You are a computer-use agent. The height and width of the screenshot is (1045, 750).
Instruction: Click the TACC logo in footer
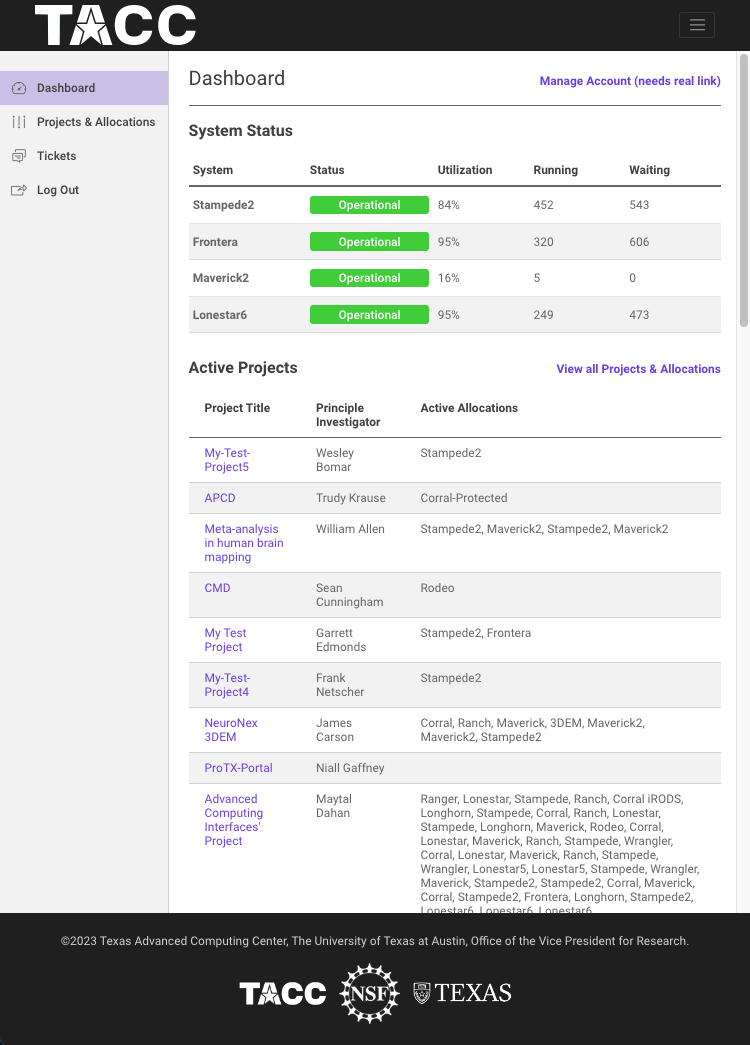[x=283, y=993]
